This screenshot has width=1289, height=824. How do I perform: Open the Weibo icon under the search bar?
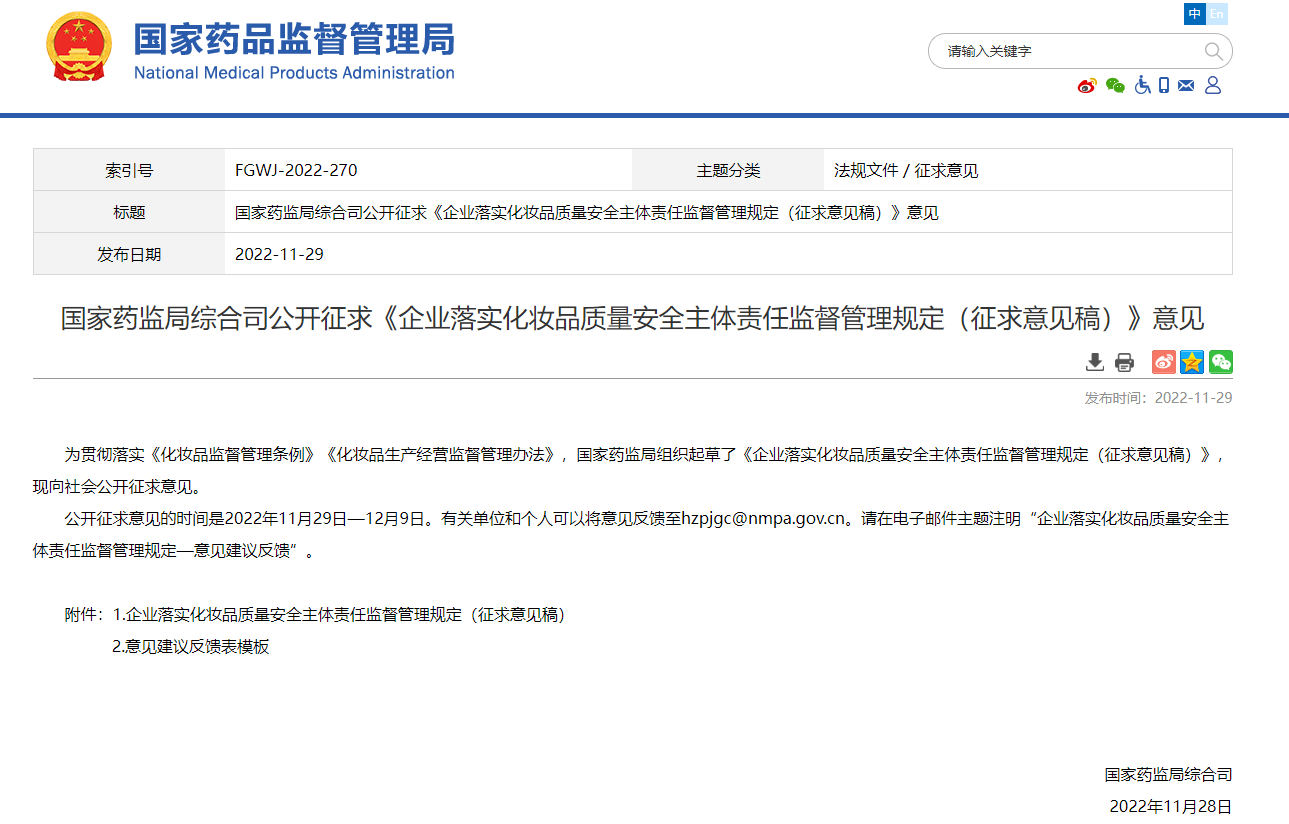click(1087, 86)
